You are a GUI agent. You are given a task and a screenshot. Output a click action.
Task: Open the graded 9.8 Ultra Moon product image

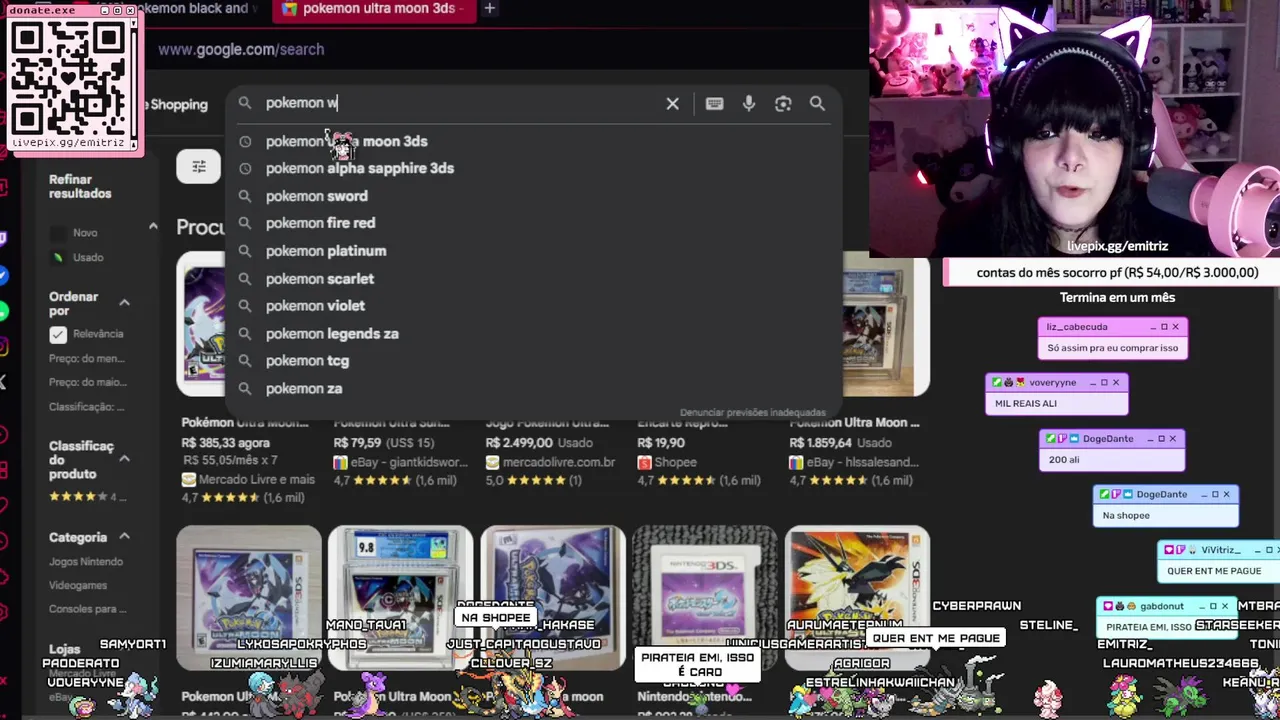tap(400, 598)
